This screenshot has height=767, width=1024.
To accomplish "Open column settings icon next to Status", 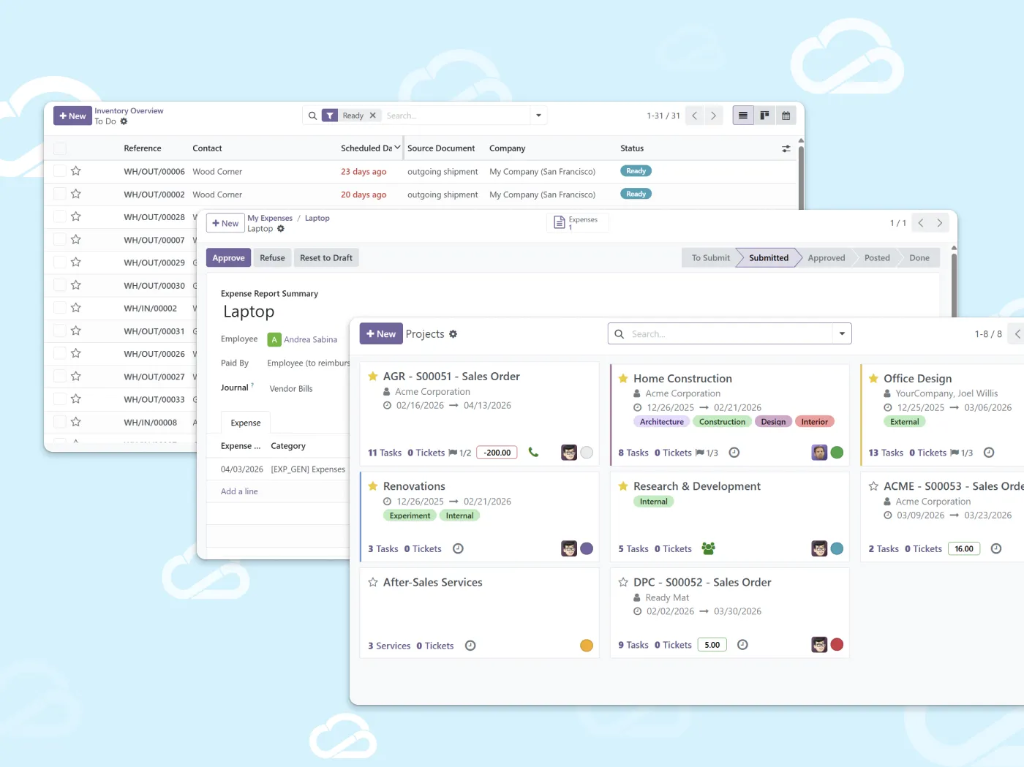I will pyautogui.click(x=786, y=149).
